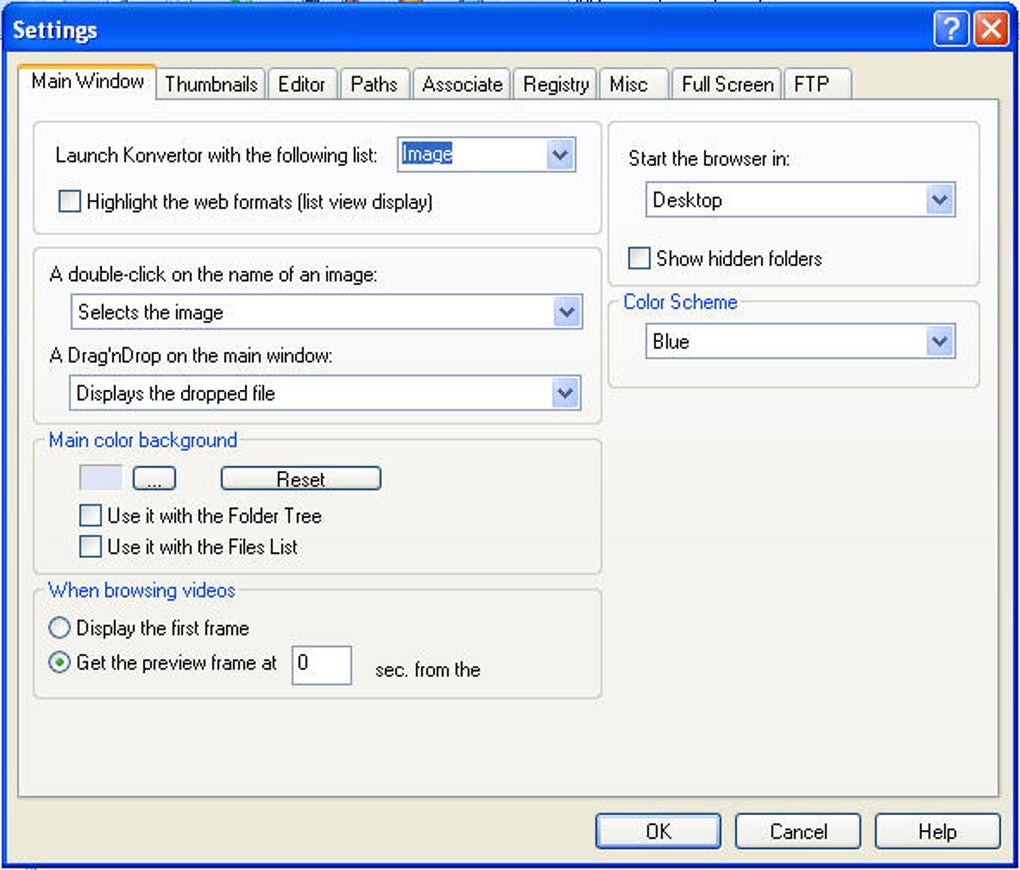Switch to the Thumbnails tab
This screenshot has width=1020, height=870.
coord(211,84)
